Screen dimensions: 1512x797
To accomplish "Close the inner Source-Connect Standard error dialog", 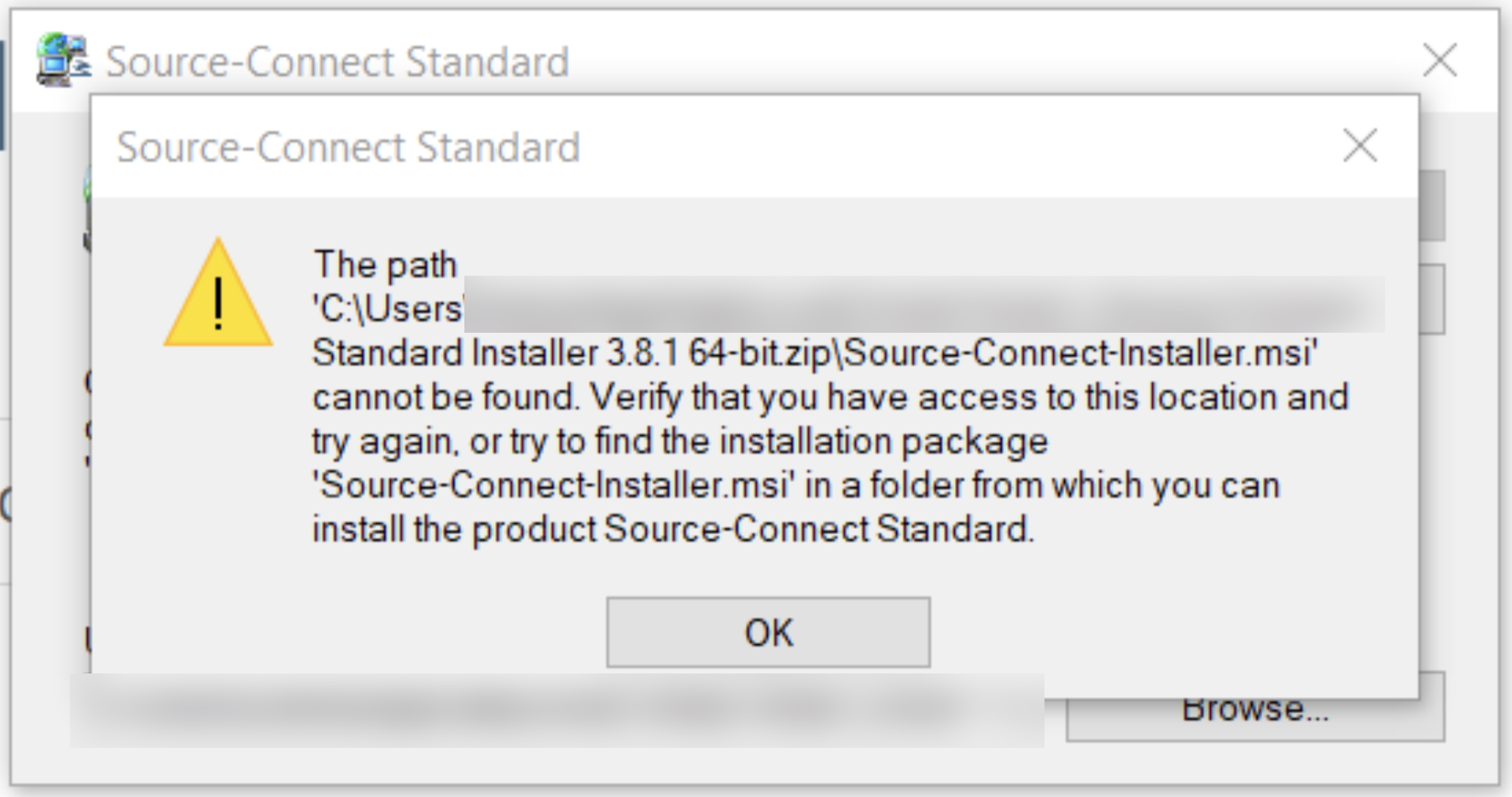I will tap(1360, 146).
